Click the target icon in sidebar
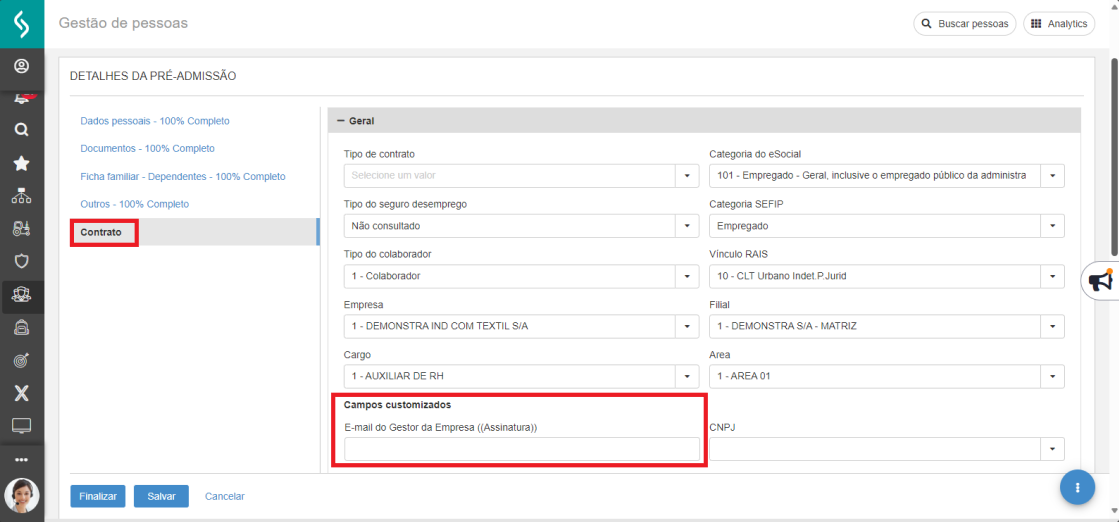 [x=21, y=360]
